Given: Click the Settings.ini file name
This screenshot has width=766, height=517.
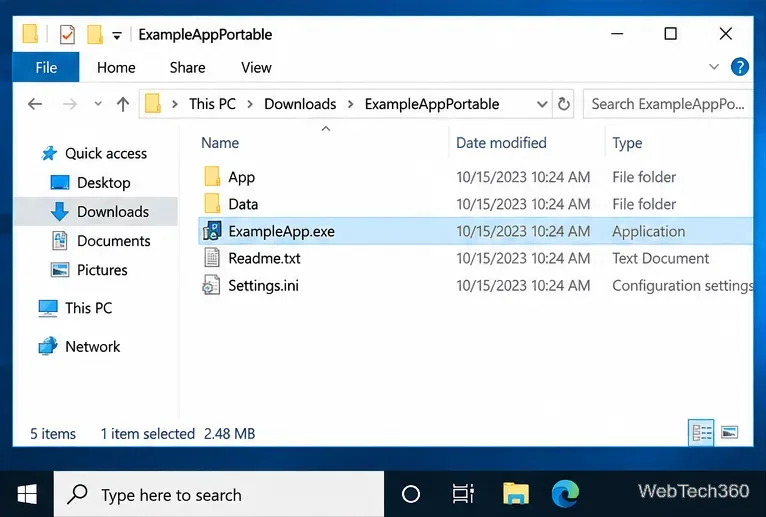Looking at the screenshot, I should click(x=263, y=285).
